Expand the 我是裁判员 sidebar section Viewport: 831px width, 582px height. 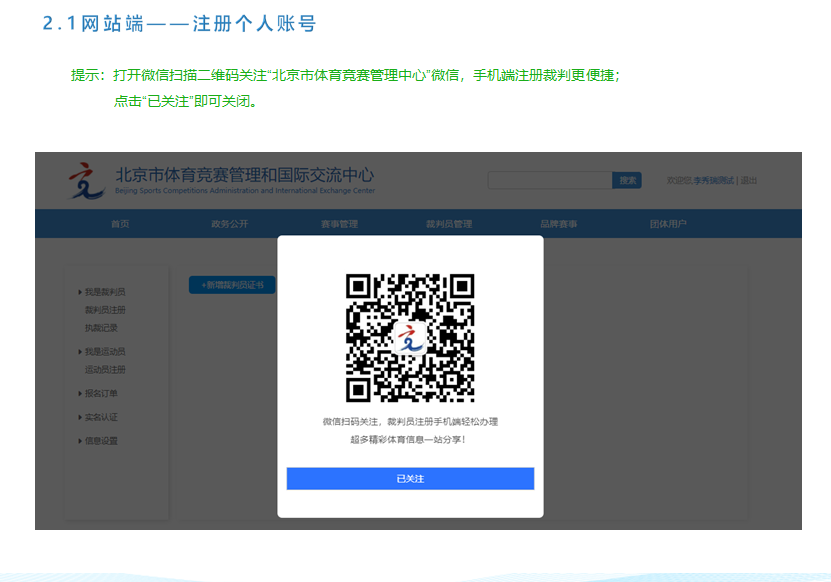102,292
